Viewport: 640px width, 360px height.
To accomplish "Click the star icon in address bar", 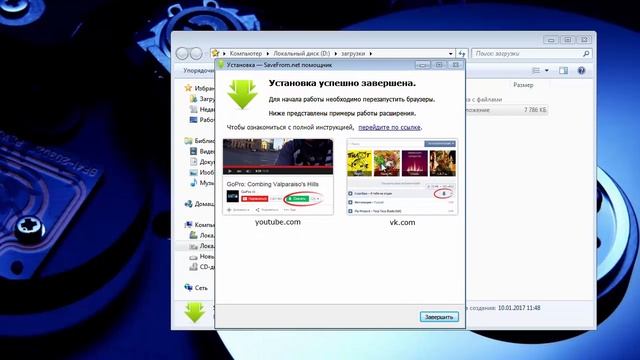I will tap(216, 53).
